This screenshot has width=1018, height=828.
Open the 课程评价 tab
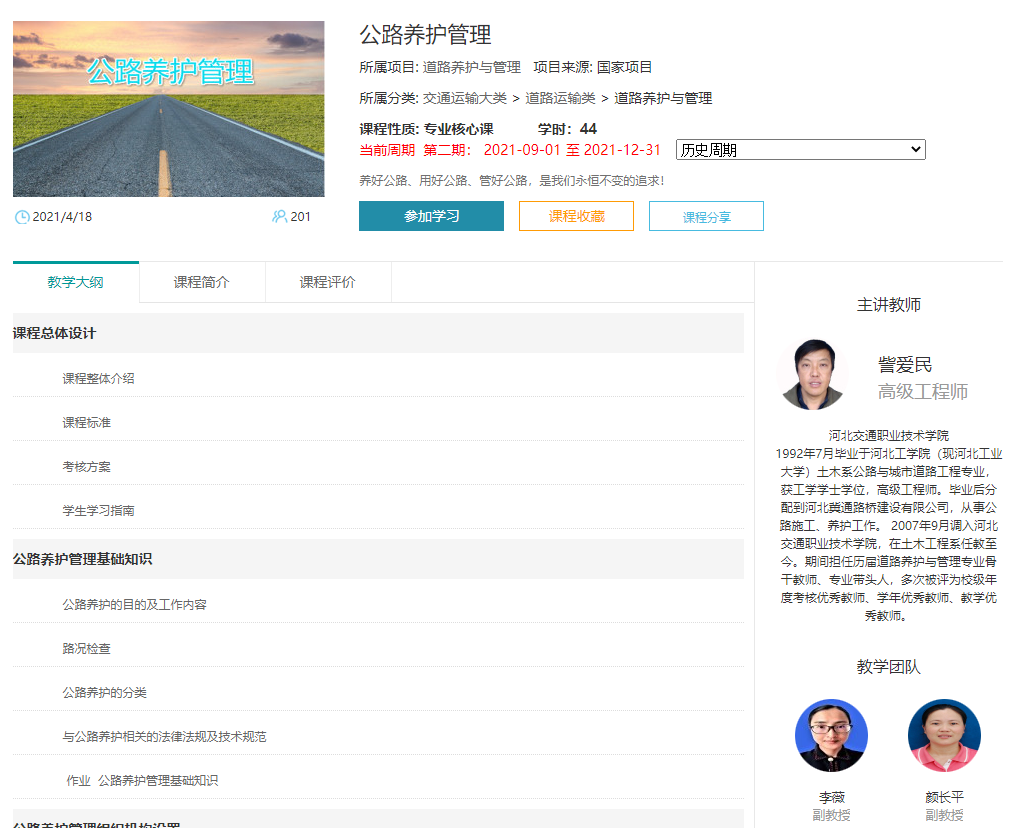click(328, 282)
